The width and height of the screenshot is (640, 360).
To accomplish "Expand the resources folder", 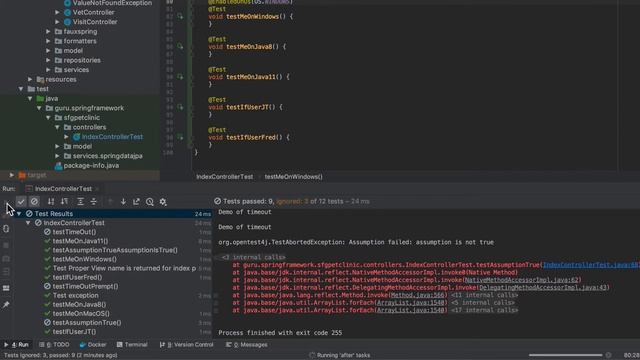I will (30, 79).
